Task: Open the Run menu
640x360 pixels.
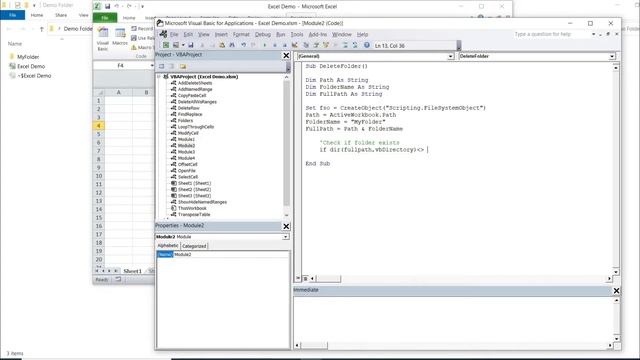Action: (x=281, y=34)
